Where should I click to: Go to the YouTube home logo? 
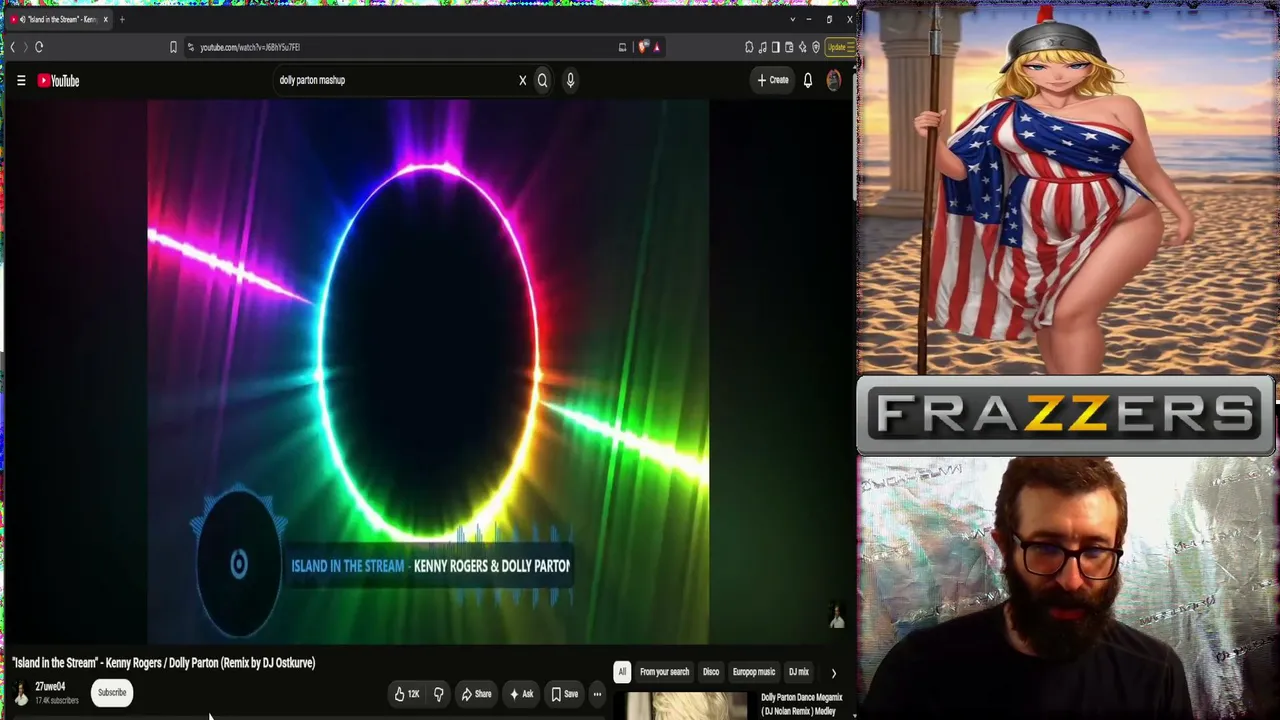pyautogui.click(x=58, y=81)
